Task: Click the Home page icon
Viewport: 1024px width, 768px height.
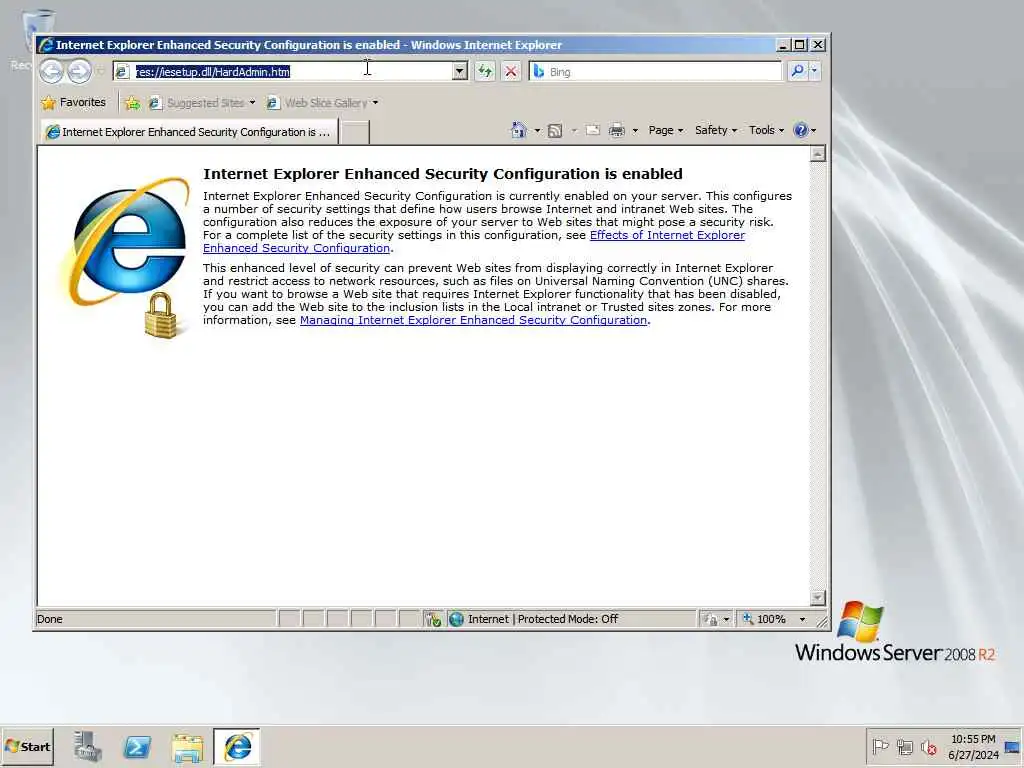Action: [519, 130]
